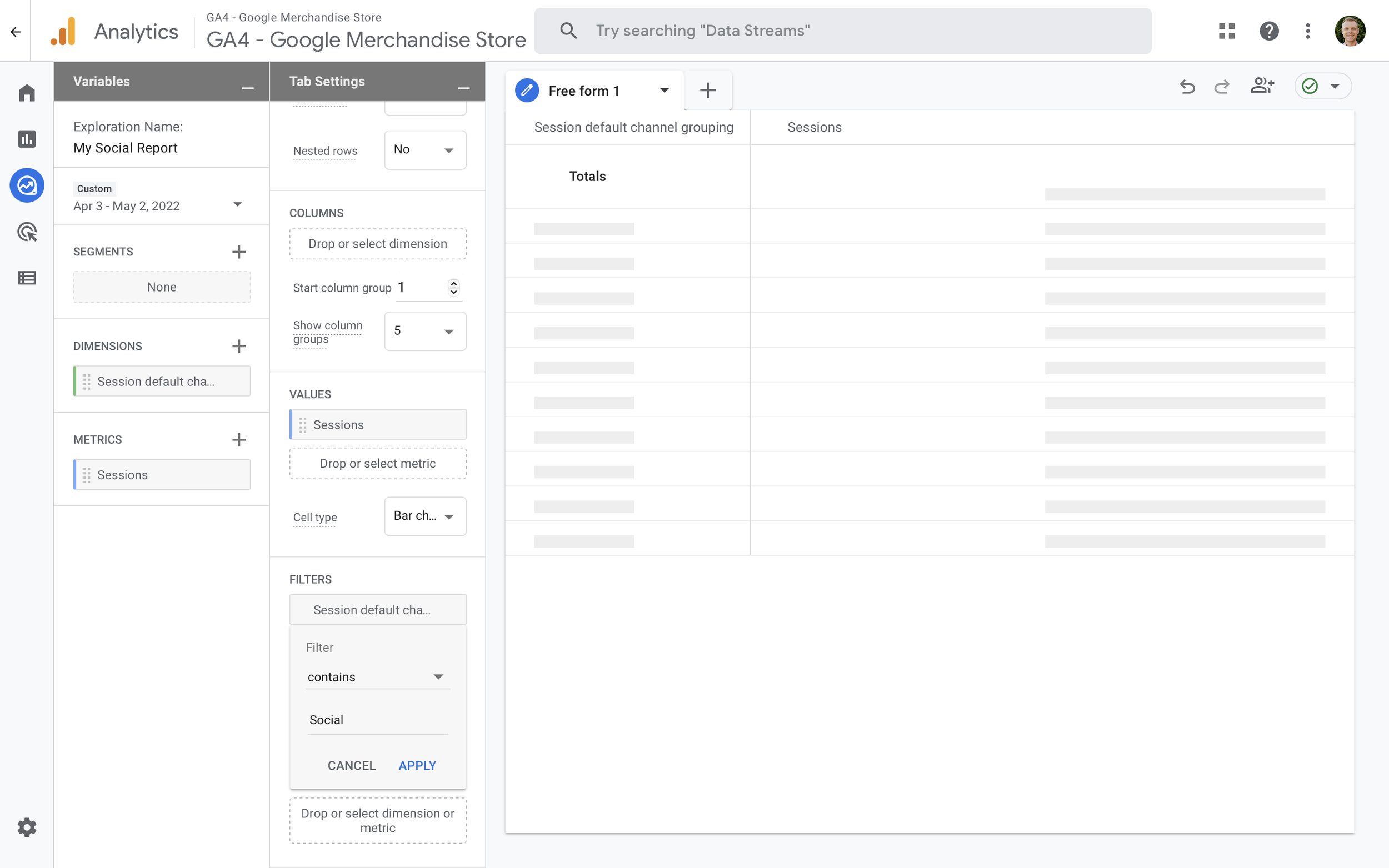The height and width of the screenshot is (868, 1389).
Task: Open the Admin settings gear
Action: (27, 827)
